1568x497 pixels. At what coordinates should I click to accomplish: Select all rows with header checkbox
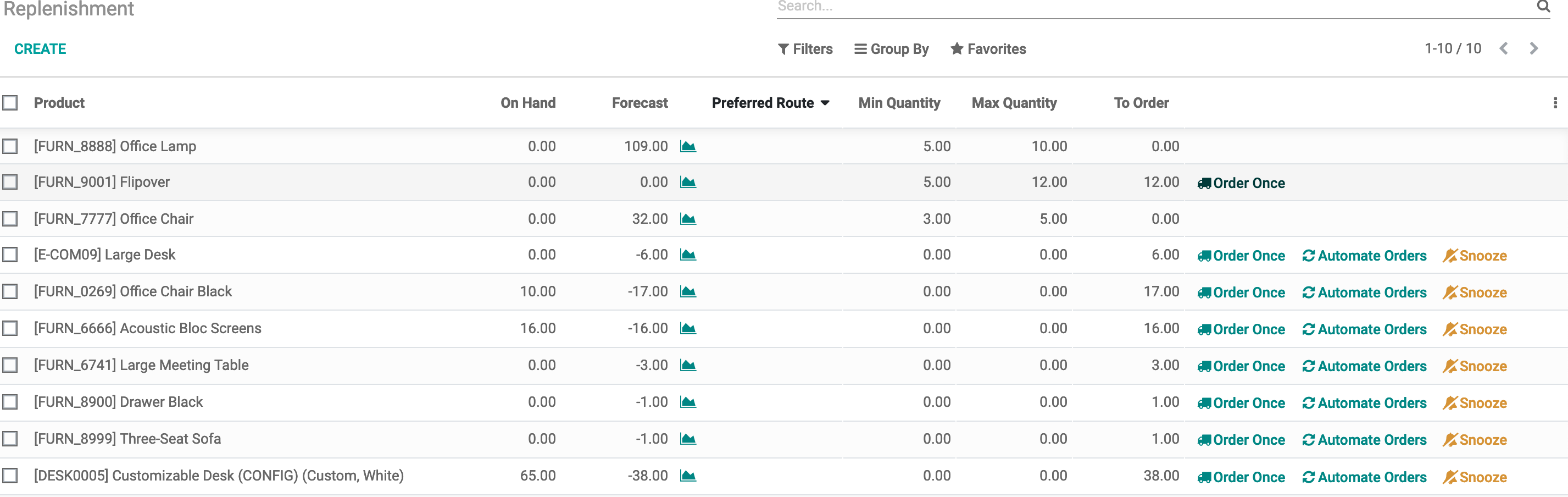coord(10,103)
